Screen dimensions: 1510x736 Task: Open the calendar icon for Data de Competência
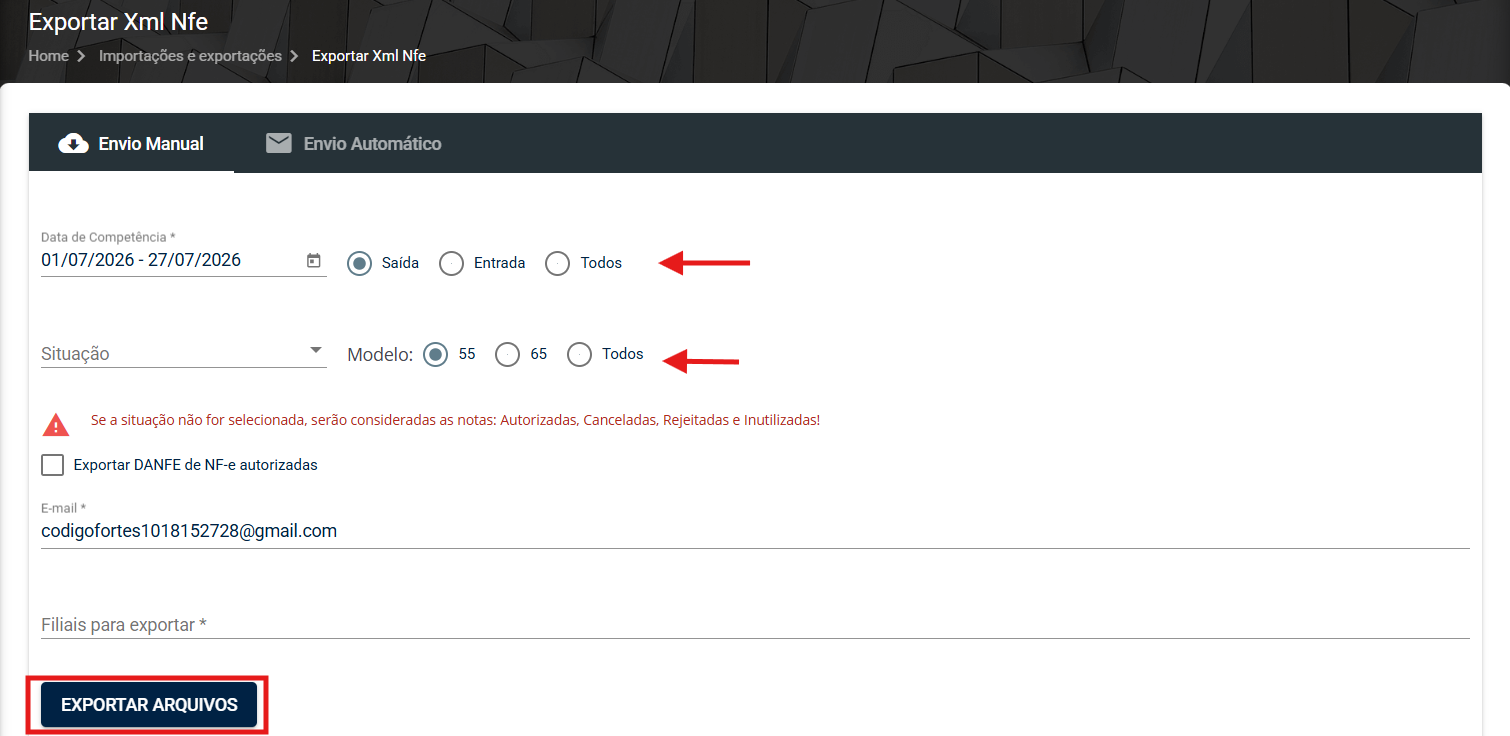point(313,260)
